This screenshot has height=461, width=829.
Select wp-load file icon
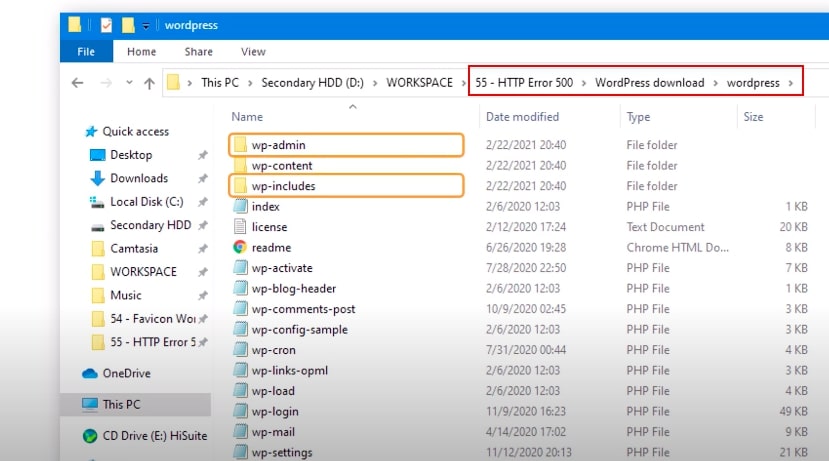coord(240,391)
